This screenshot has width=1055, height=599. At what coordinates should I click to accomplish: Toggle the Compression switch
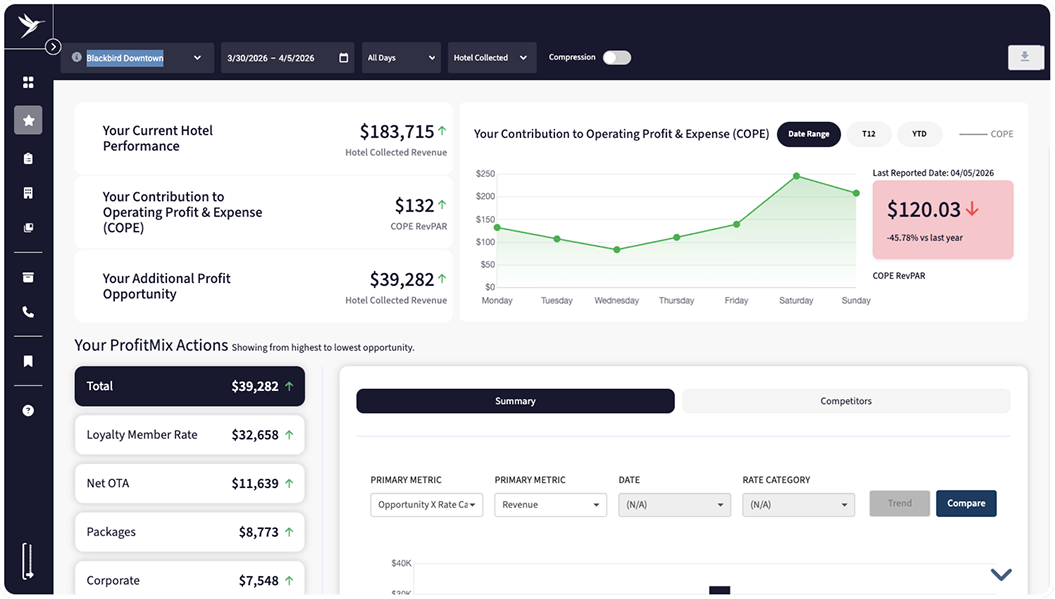616,58
